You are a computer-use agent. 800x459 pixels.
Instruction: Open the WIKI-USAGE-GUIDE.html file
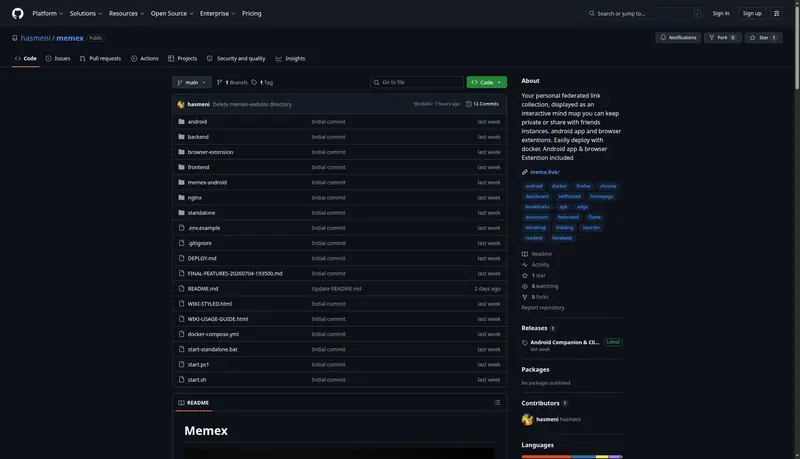pos(218,319)
